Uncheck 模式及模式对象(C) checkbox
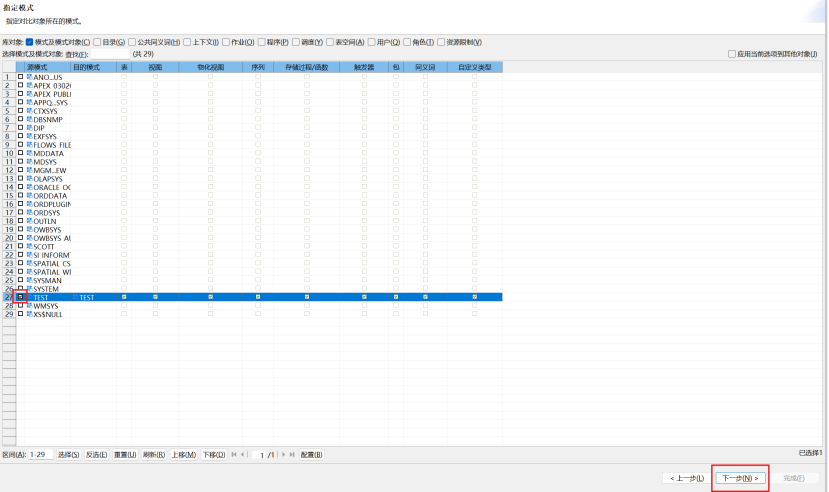The width and height of the screenshot is (829, 492). (30, 42)
